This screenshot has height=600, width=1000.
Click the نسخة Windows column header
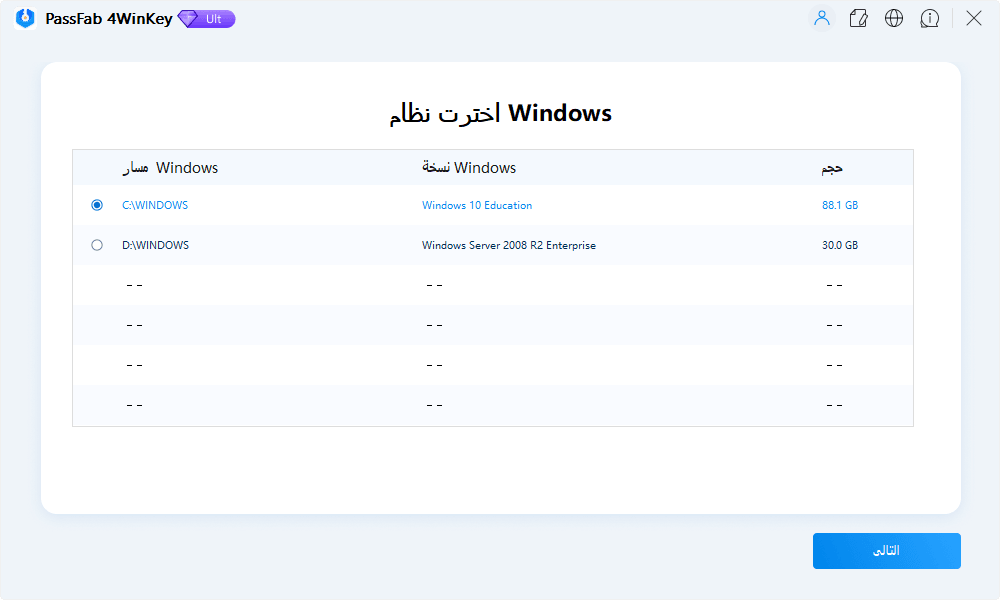click(x=468, y=167)
